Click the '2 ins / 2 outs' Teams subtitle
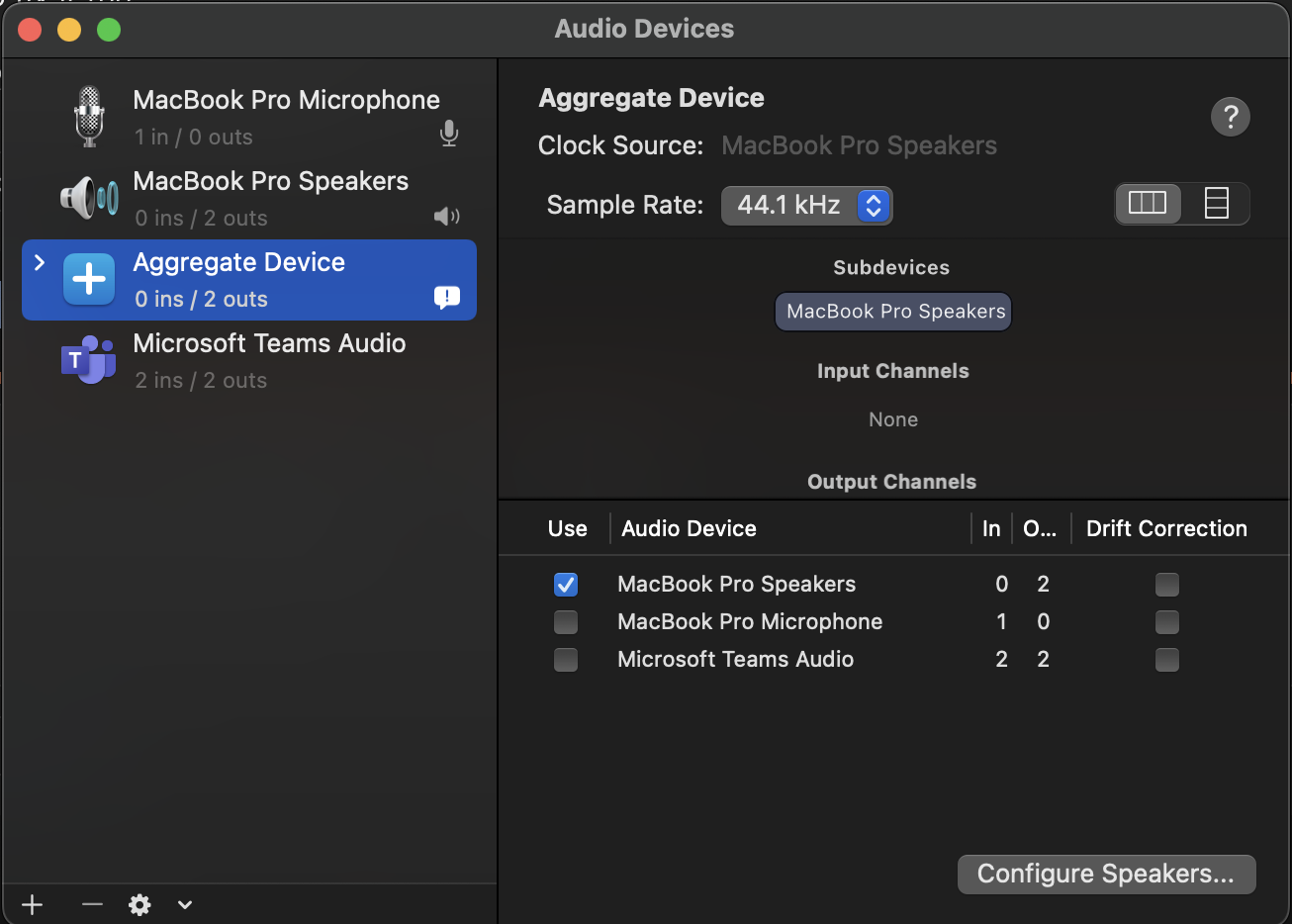The image size is (1292, 924). (201, 380)
